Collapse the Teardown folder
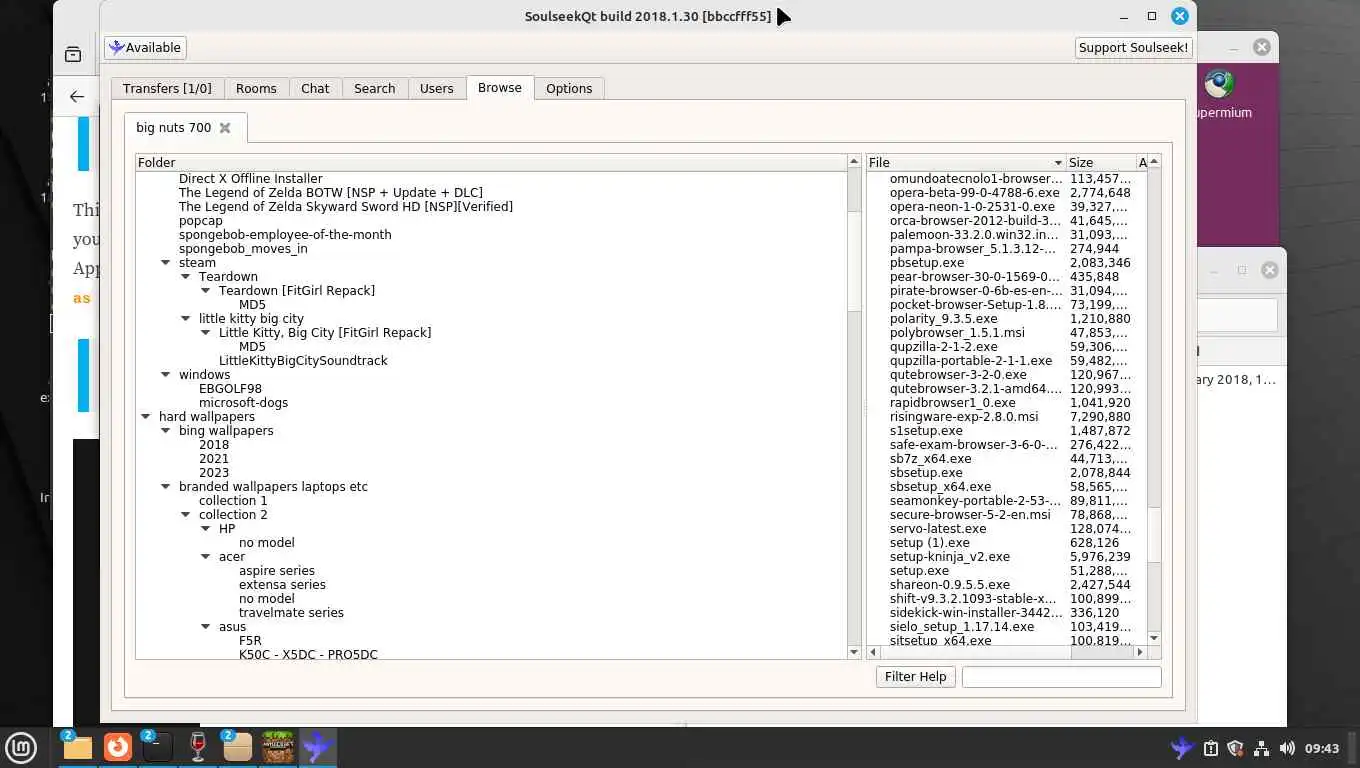Screen dimensions: 1360x768 [186, 277]
